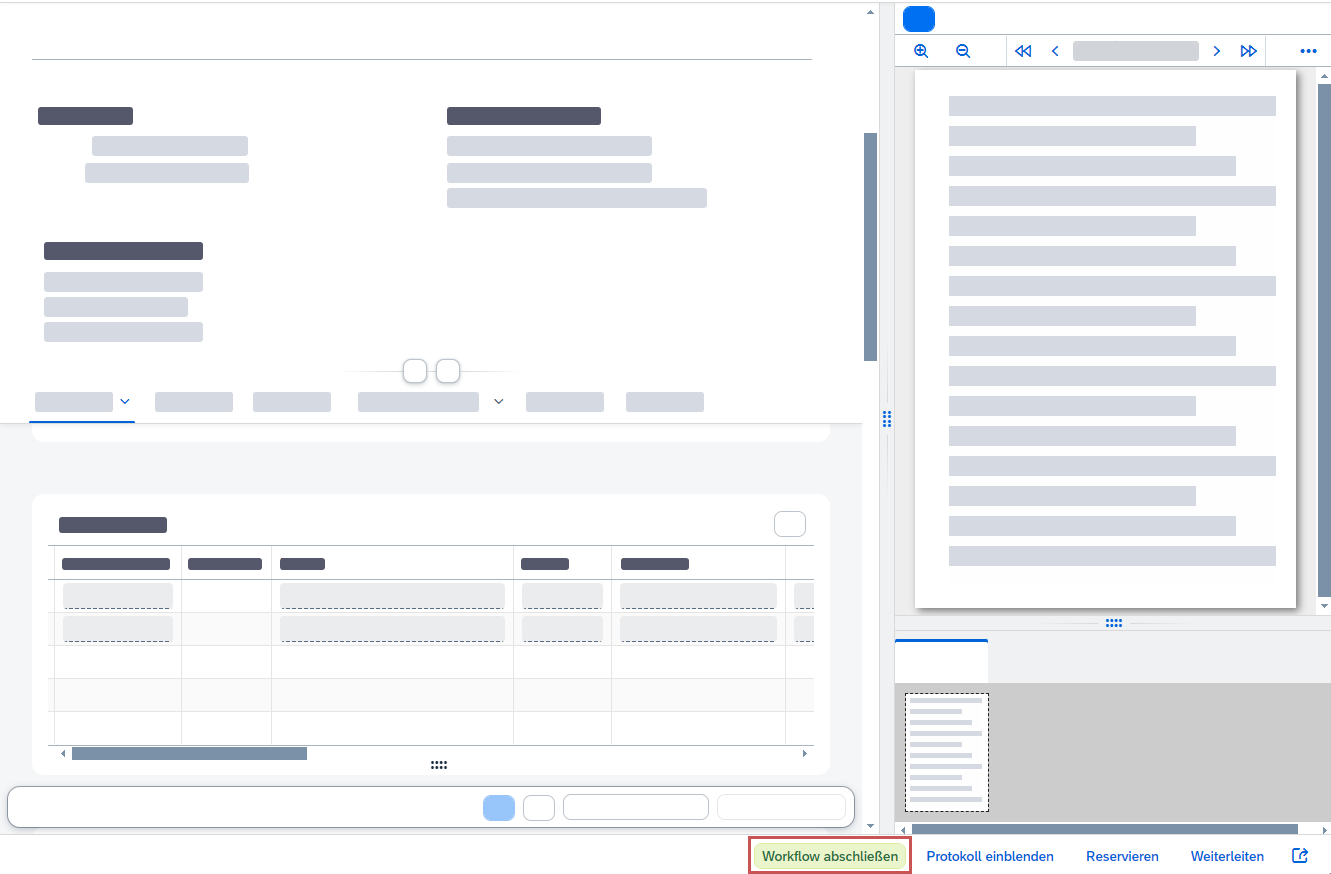Click the vertical splitter handle between panes
1331x874 pixels.
click(x=887, y=419)
